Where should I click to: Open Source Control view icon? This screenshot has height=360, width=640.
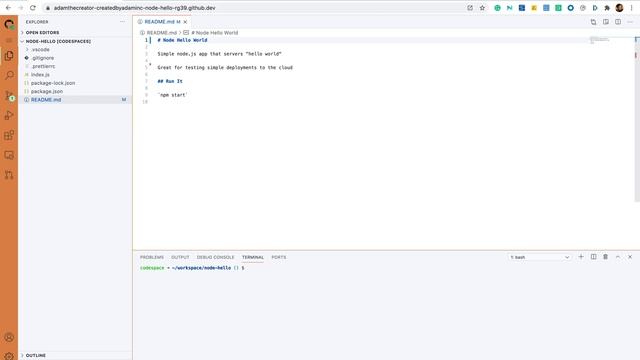pyautogui.click(x=9, y=96)
